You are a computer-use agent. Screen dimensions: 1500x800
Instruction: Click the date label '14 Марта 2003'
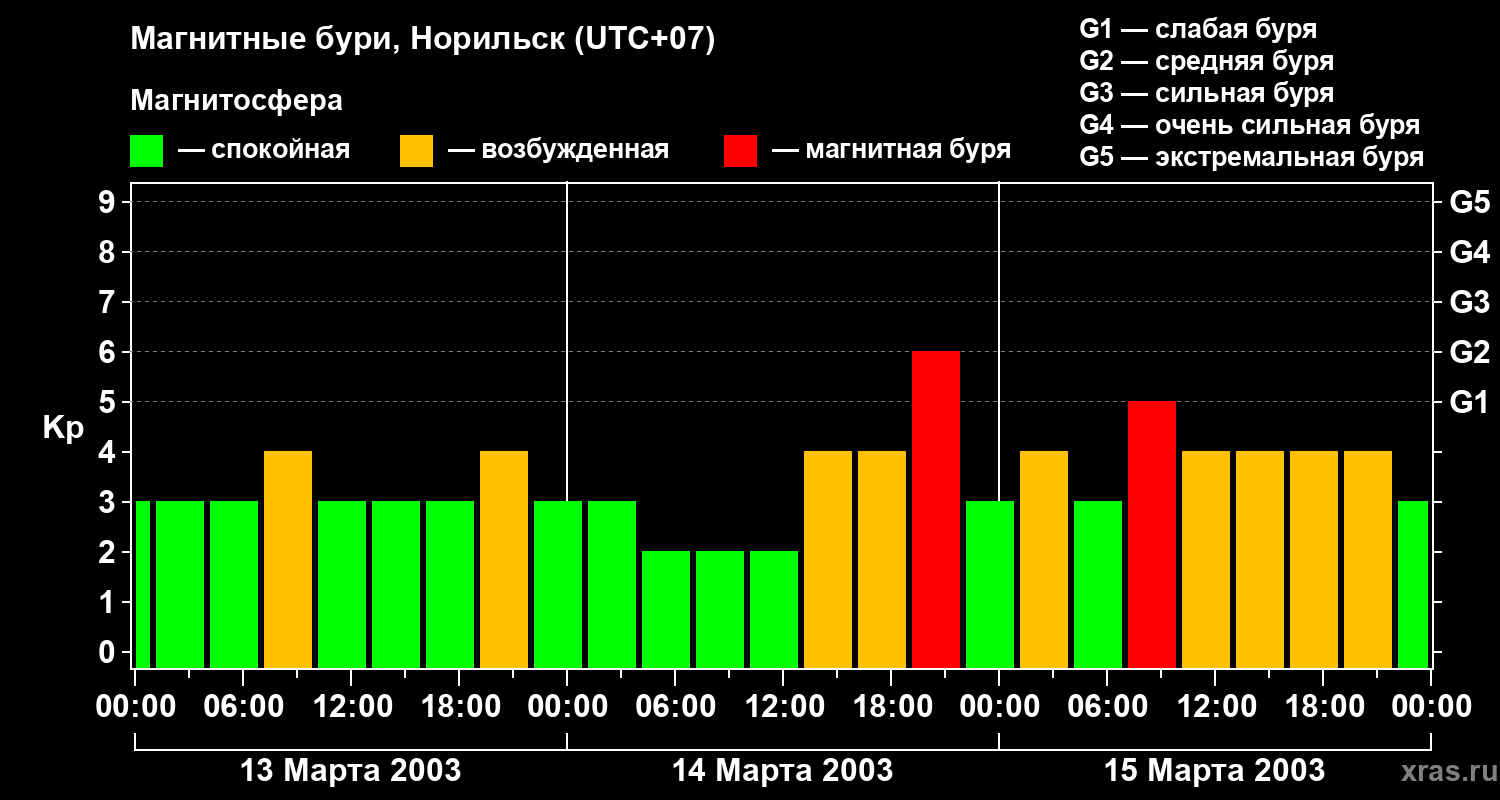coord(783,771)
